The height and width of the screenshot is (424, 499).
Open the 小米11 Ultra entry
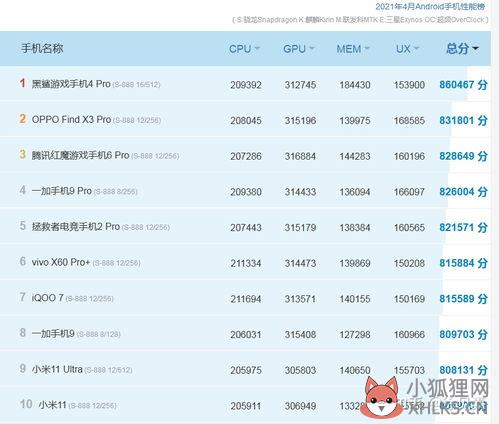point(57,369)
